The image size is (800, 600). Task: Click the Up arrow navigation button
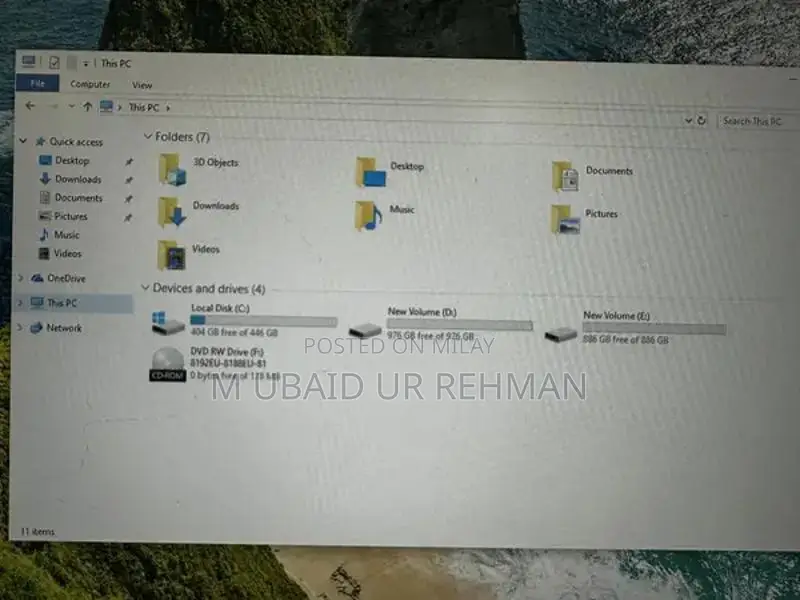tap(88, 106)
